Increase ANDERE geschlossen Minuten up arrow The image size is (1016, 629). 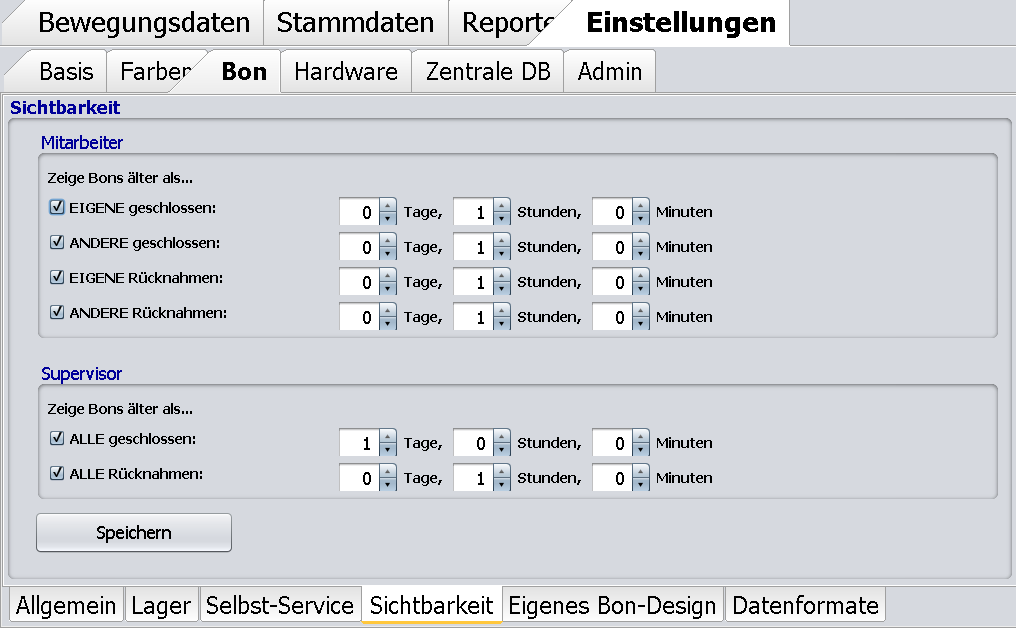(x=641, y=241)
